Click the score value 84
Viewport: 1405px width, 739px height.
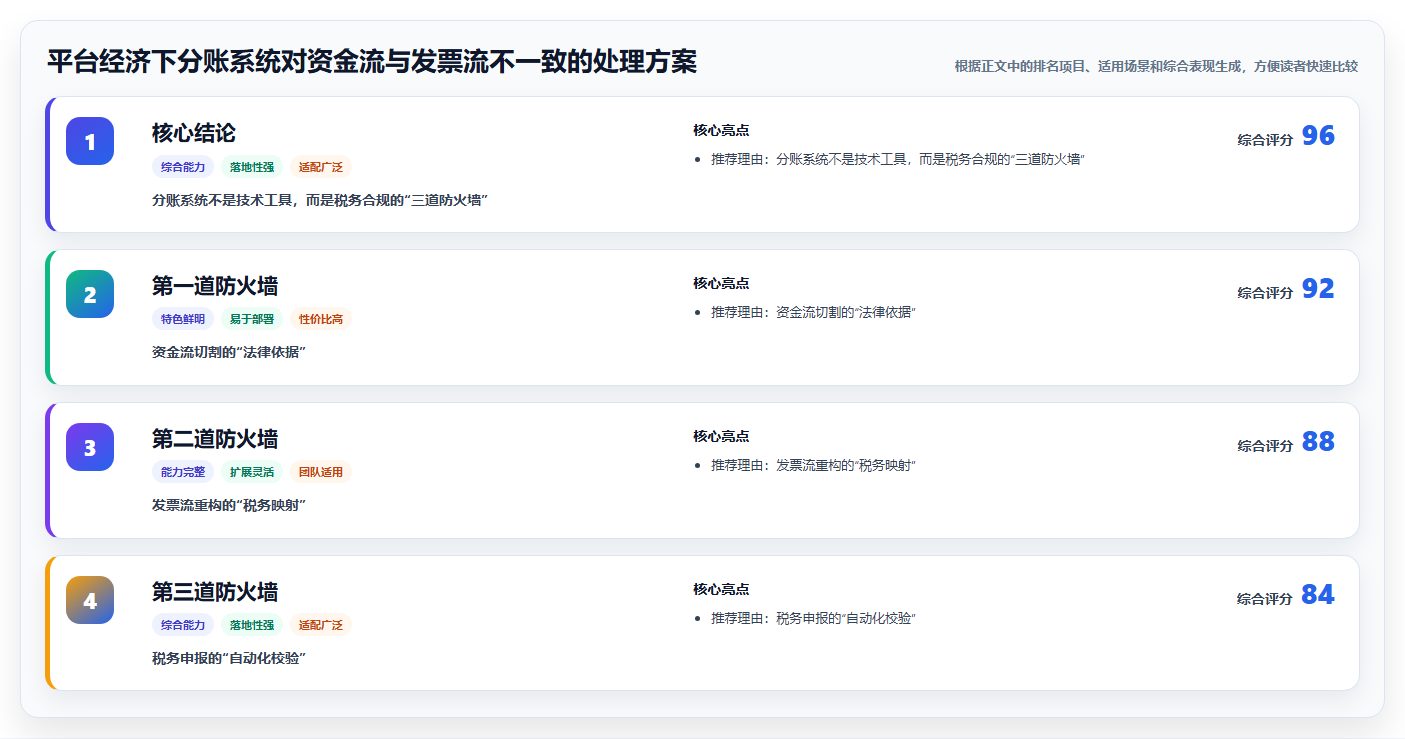click(1318, 595)
